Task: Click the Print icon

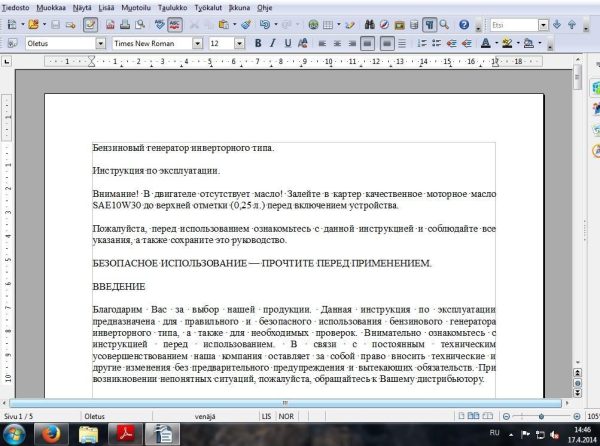Action: [125, 25]
